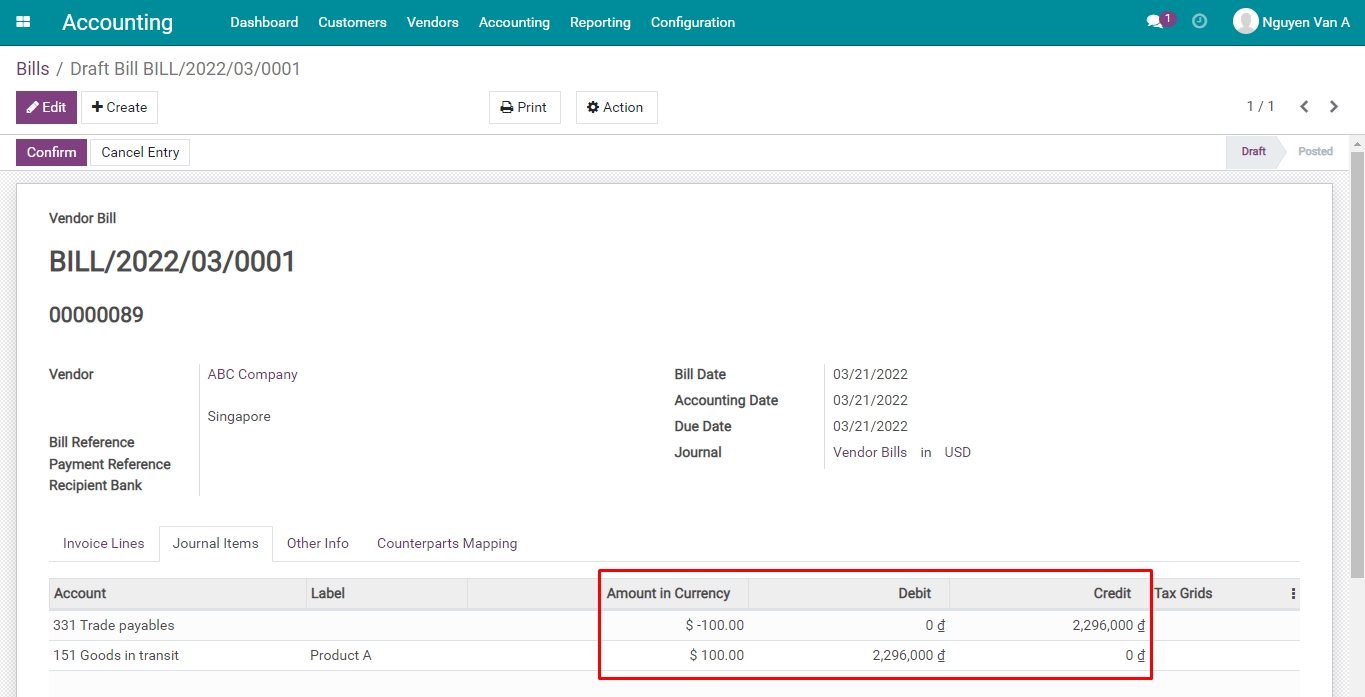Navigate back using the Bills breadcrumb
Screen dimensions: 1365x697
click(32, 68)
